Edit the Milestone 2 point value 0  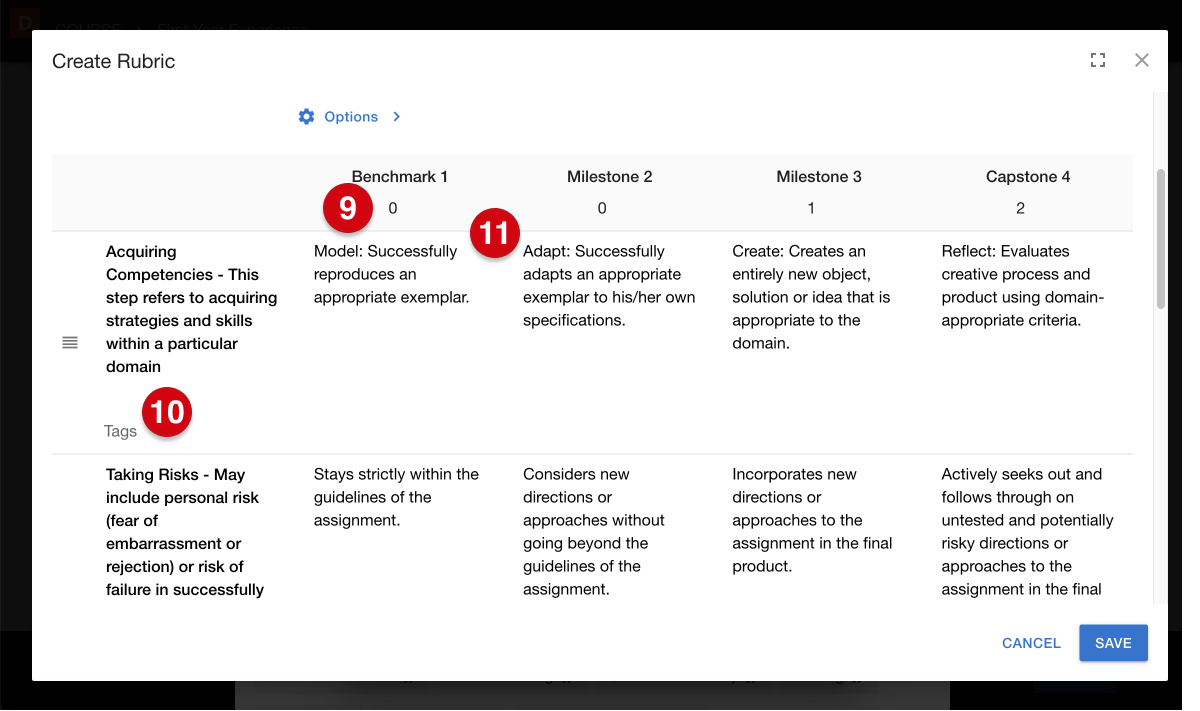pos(602,208)
